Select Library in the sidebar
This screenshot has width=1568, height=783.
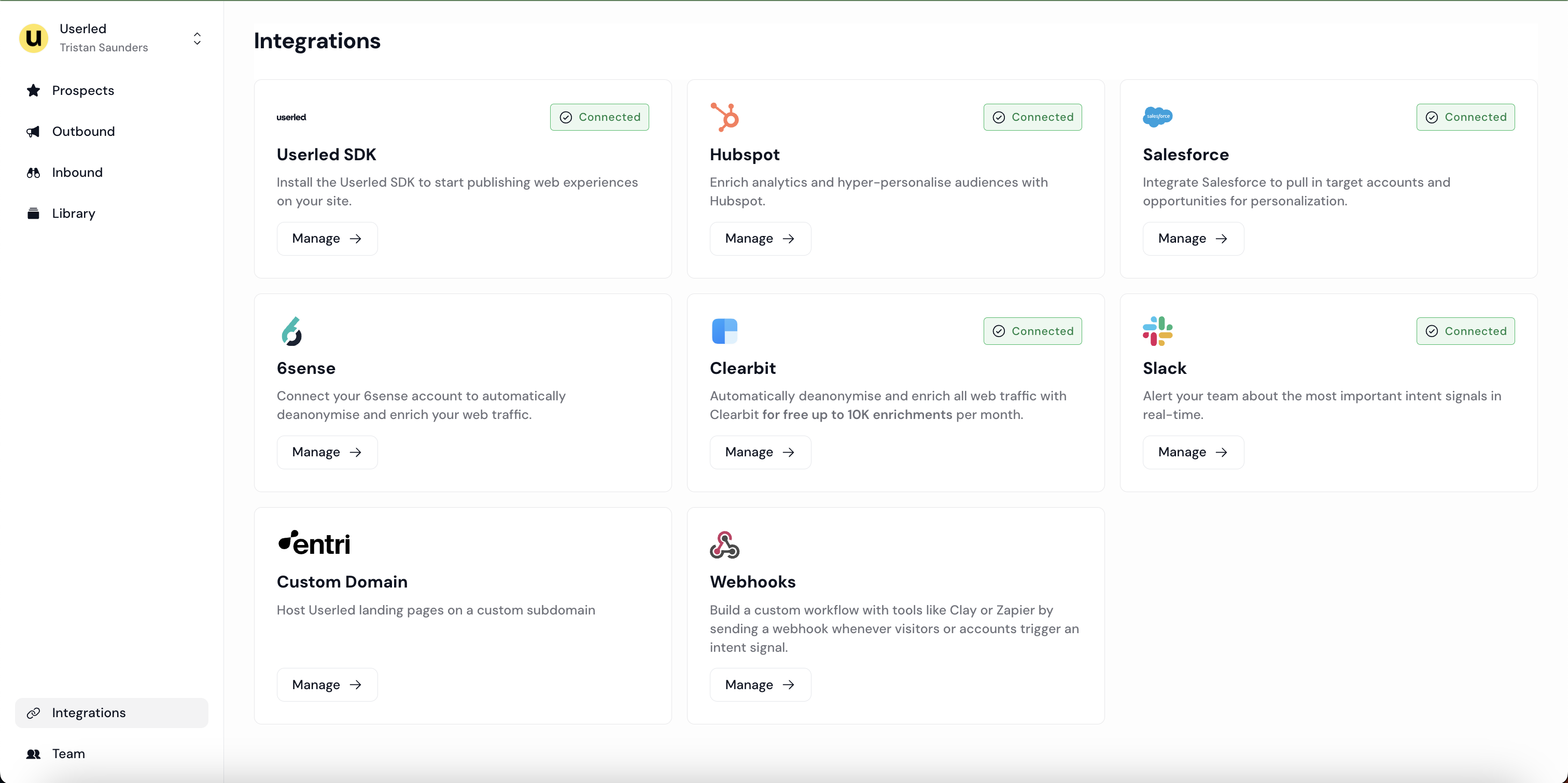tap(74, 213)
